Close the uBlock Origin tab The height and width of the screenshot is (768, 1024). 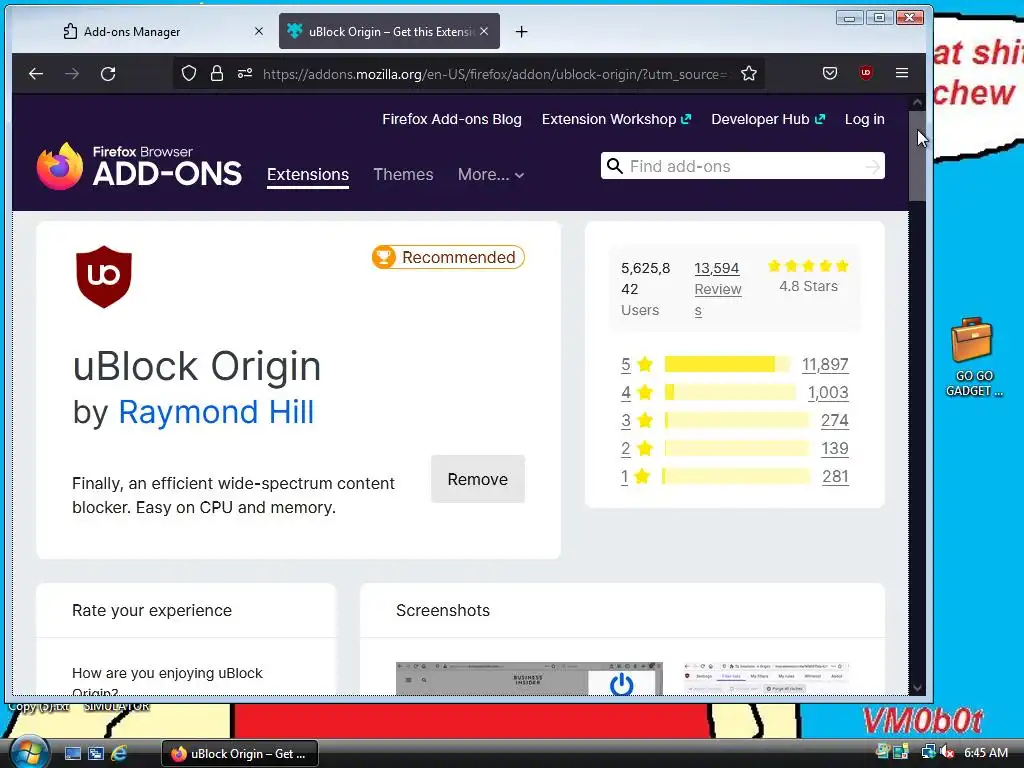tap(484, 31)
